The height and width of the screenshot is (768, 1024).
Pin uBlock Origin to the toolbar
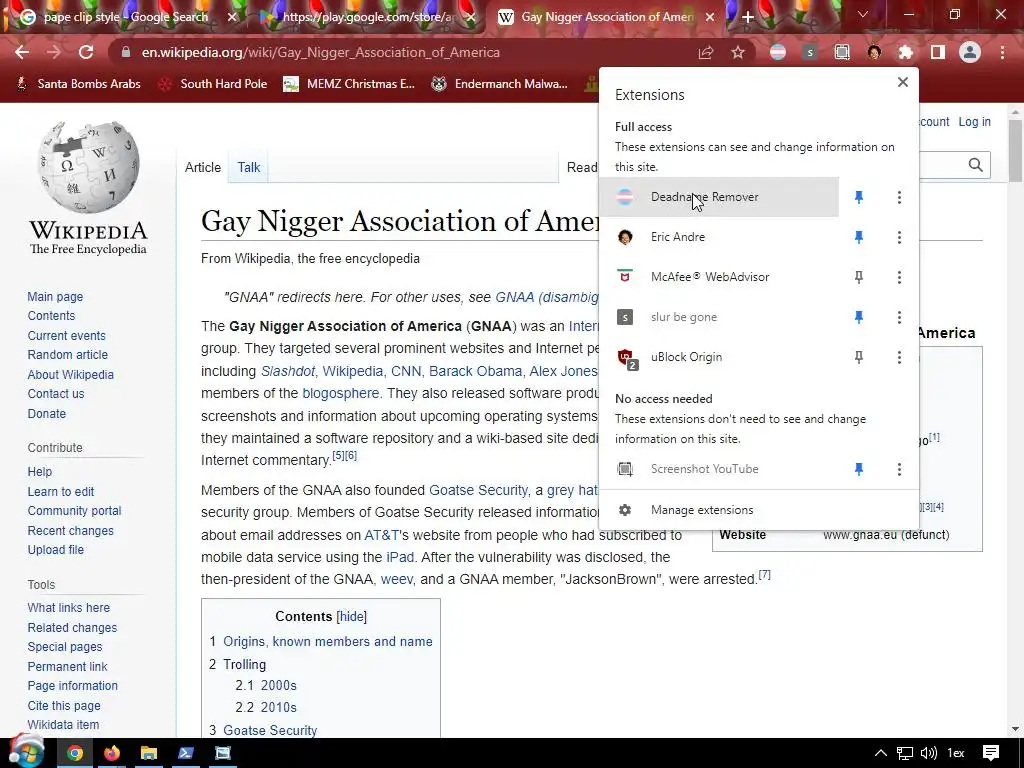pyautogui.click(x=859, y=357)
